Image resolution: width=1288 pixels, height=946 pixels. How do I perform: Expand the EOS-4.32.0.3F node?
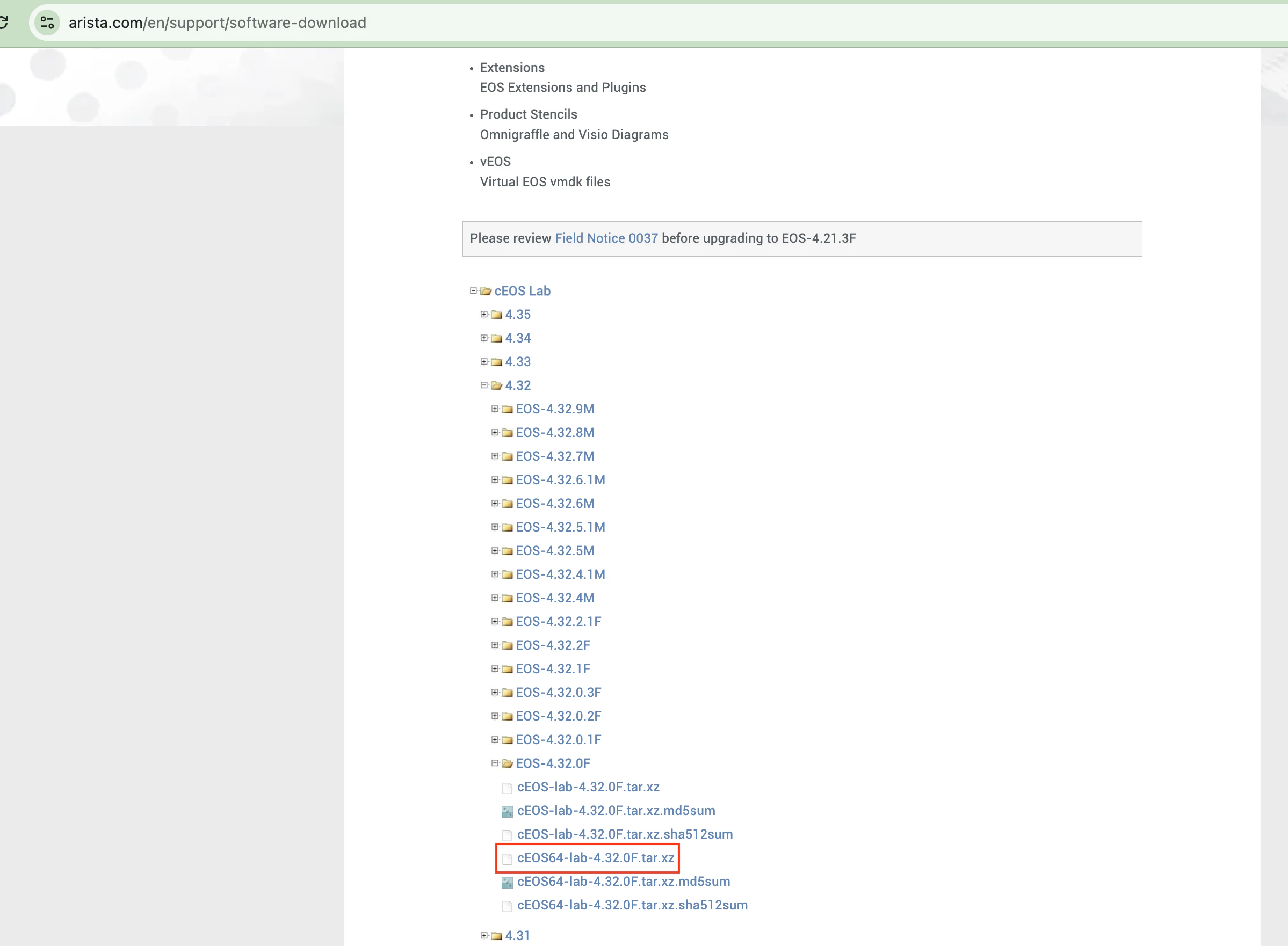495,693
